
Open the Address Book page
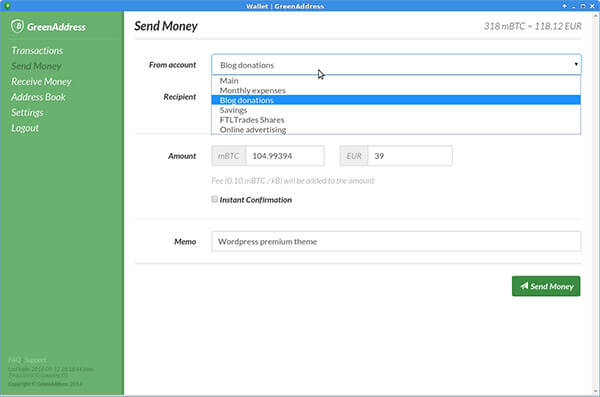(x=38, y=97)
